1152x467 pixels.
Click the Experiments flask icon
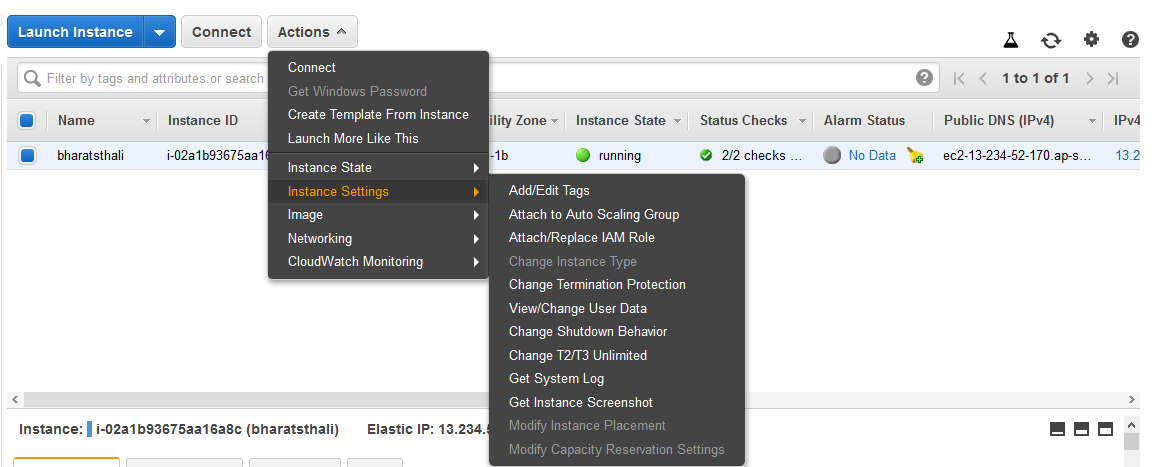(x=1010, y=40)
